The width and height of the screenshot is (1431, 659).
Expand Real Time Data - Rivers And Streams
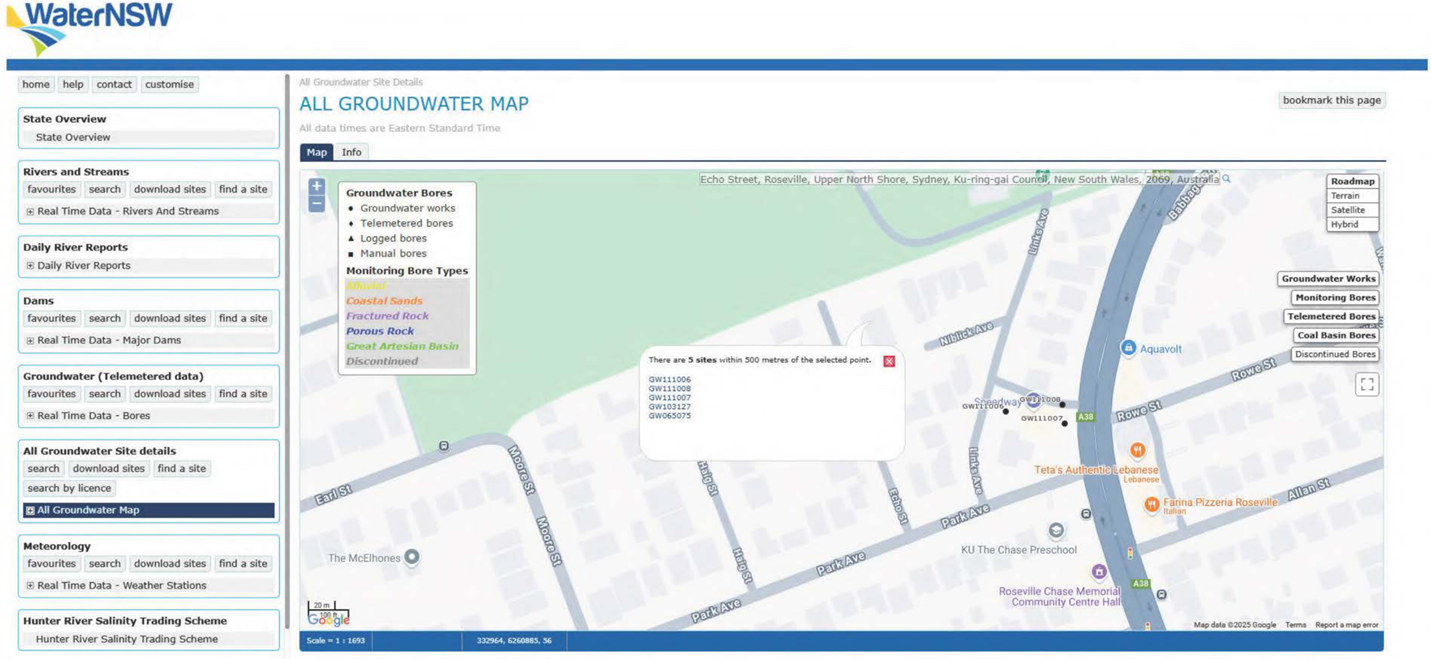31,212
